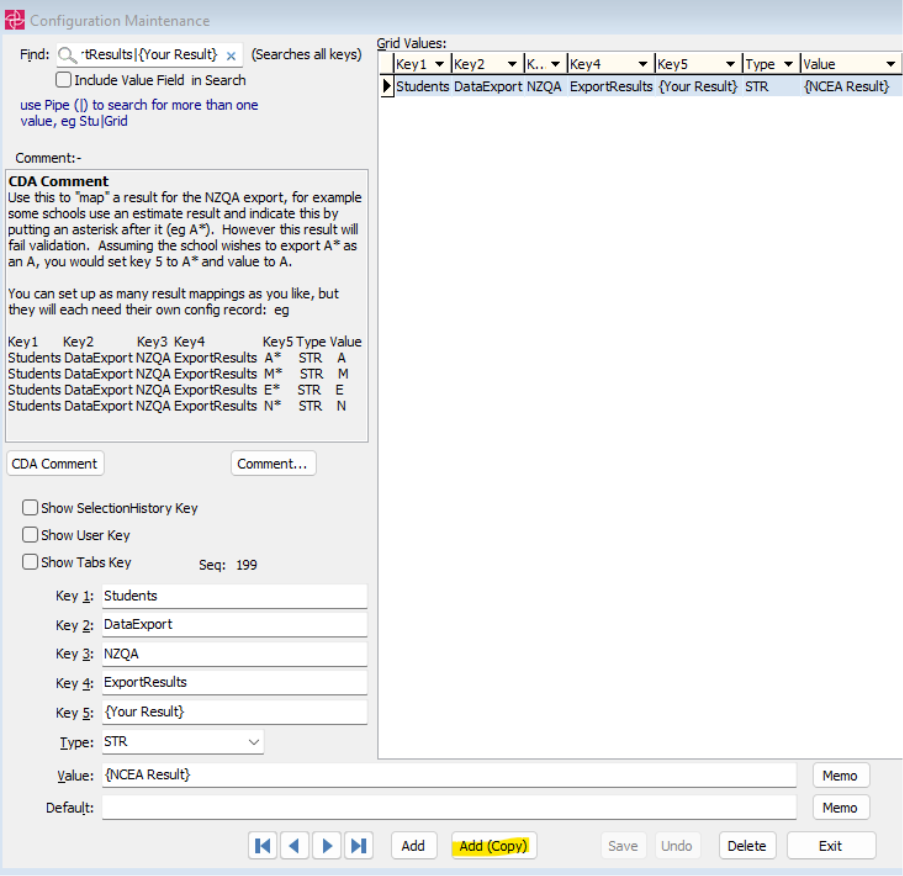Click the Key 3 field containing NZQA
The image size is (903, 876).
[x=234, y=654]
